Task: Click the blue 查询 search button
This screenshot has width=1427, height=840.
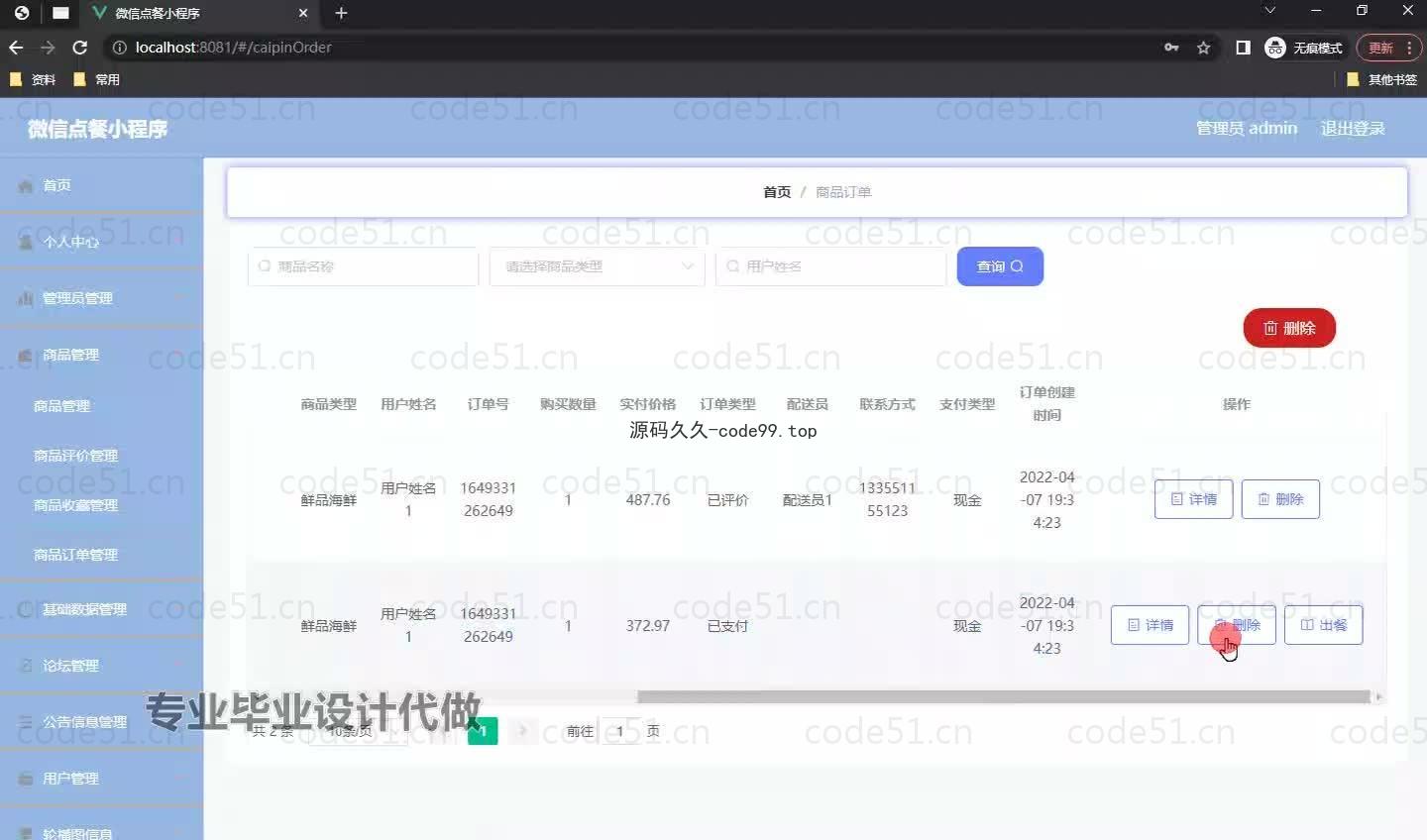Action: coord(1000,266)
